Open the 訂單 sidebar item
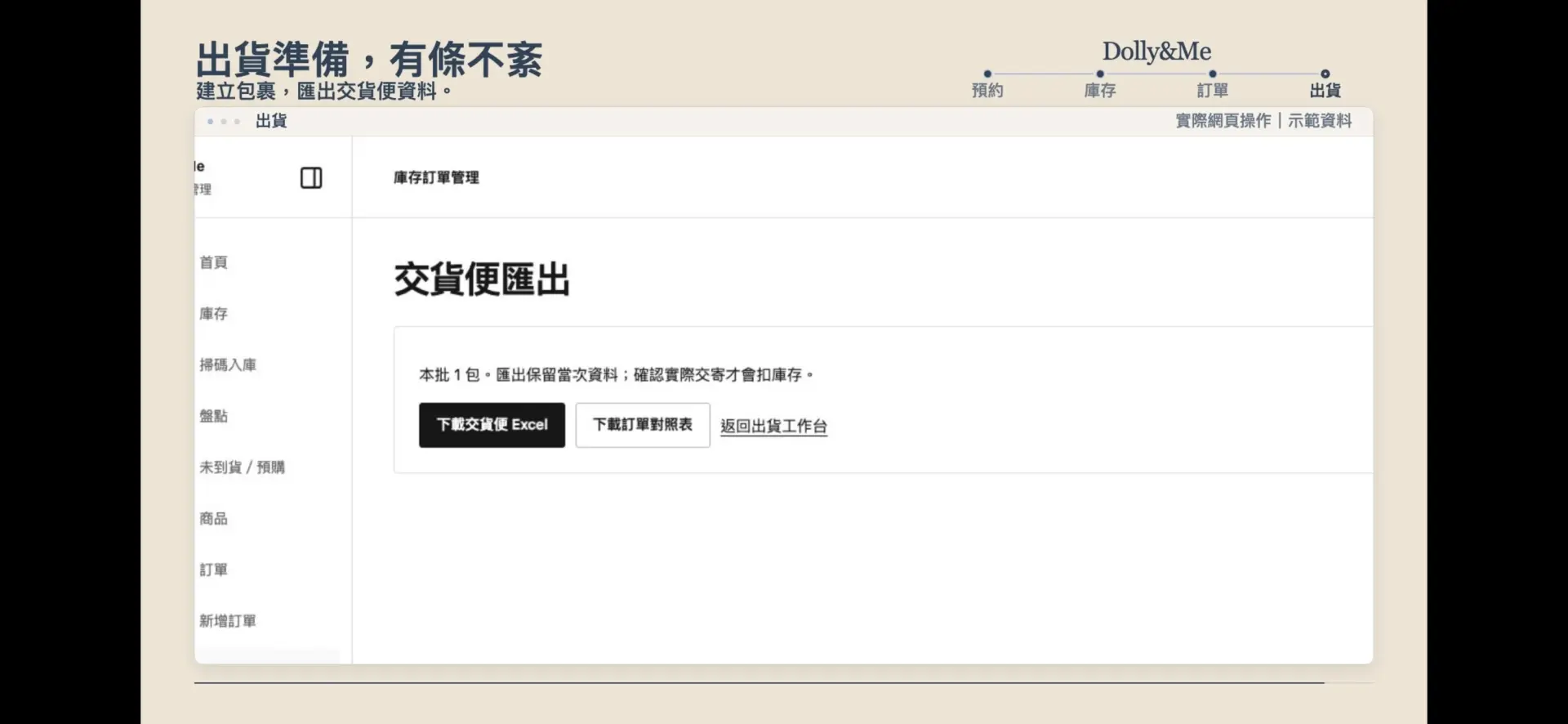Viewport: 1568px width, 724px height. 214,570
